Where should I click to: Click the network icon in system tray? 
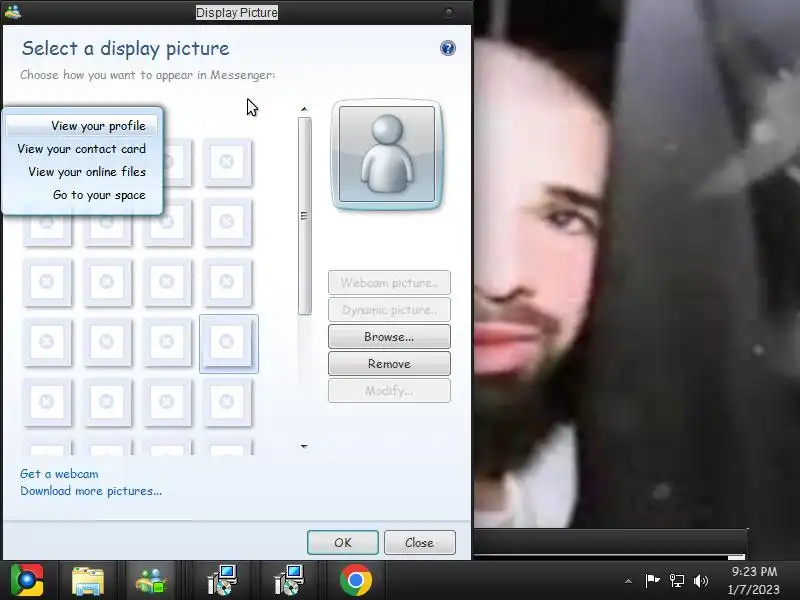[677, 581]
